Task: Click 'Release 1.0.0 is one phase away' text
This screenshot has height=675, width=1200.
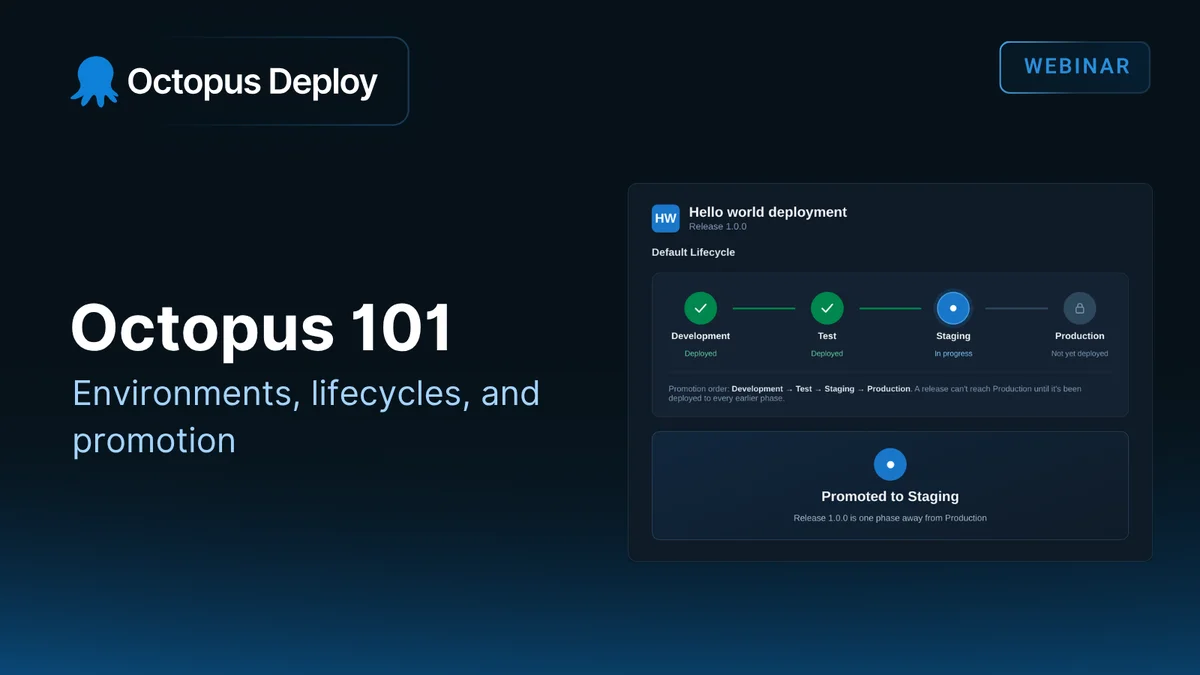Action: pyautogui.click(x=890, y=518)
